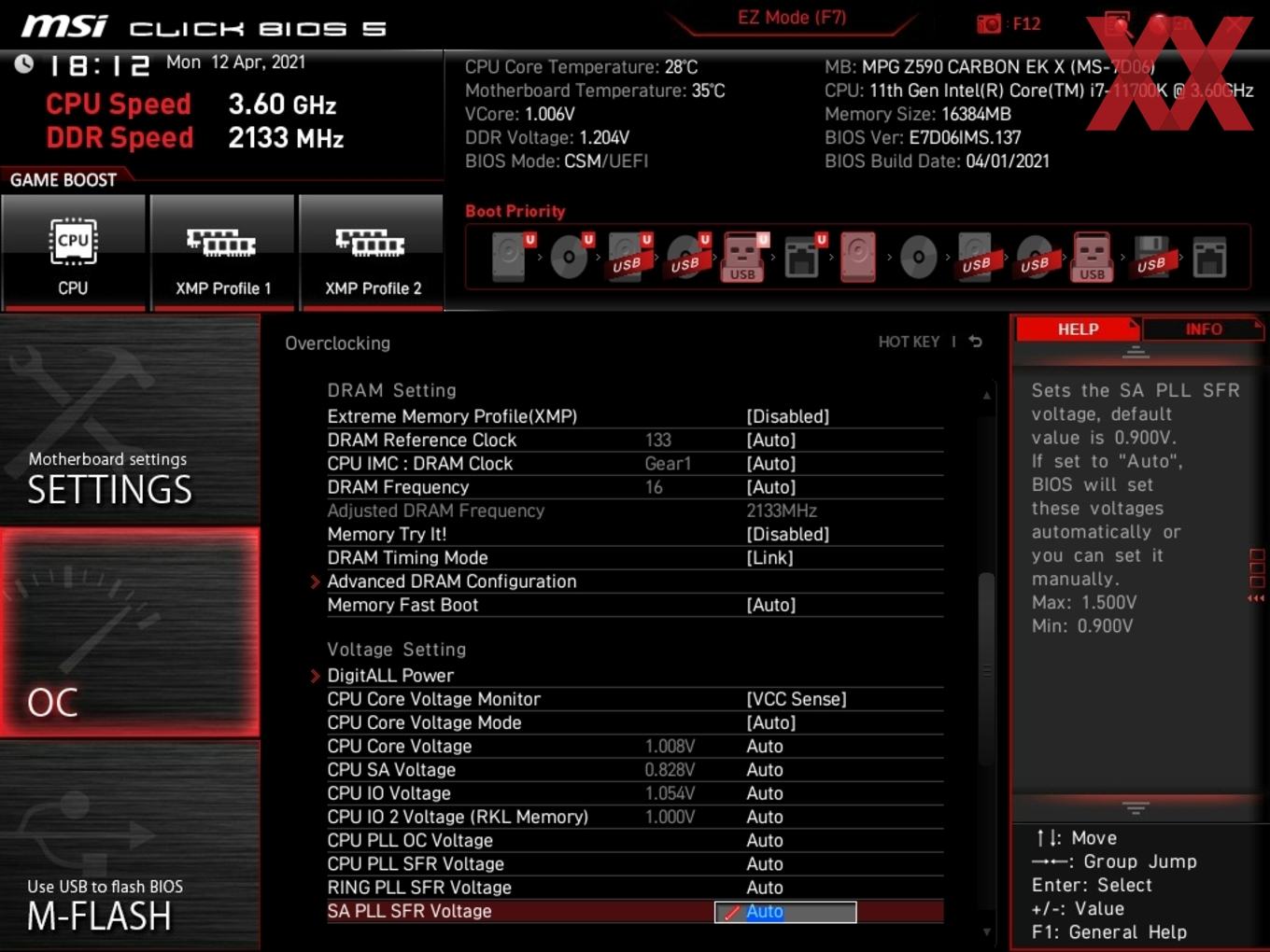Screen dimensions: 1270x952
Task: Click the system time 18:12
Action: [x=98, y=65]
